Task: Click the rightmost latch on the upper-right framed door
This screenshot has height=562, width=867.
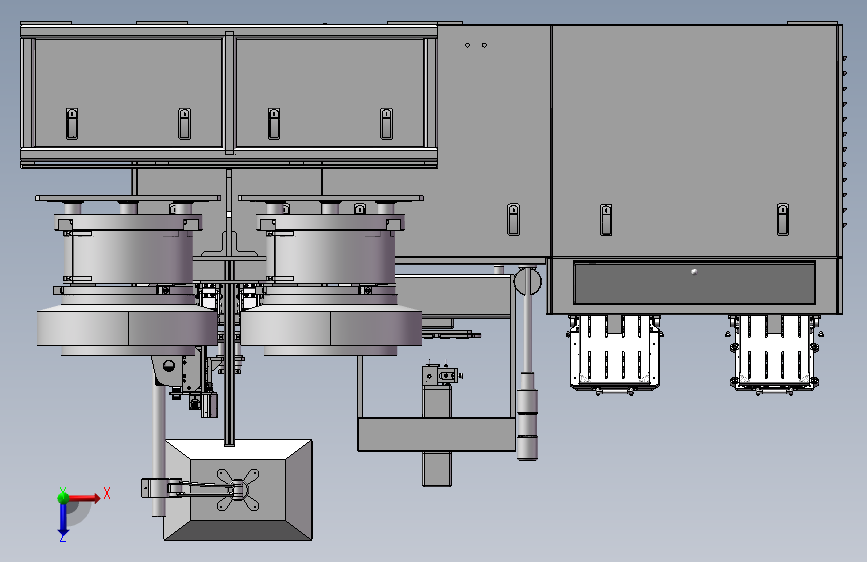Action: click(x=387, y=124)
